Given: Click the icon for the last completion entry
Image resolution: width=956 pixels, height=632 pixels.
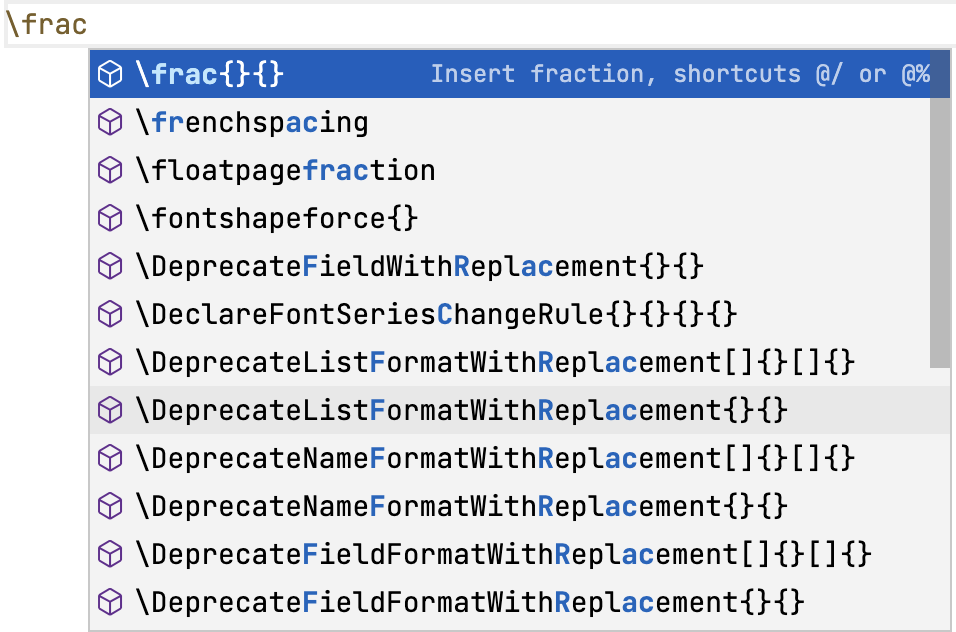Looking at the screenshot, I should (x=110, y=602).
